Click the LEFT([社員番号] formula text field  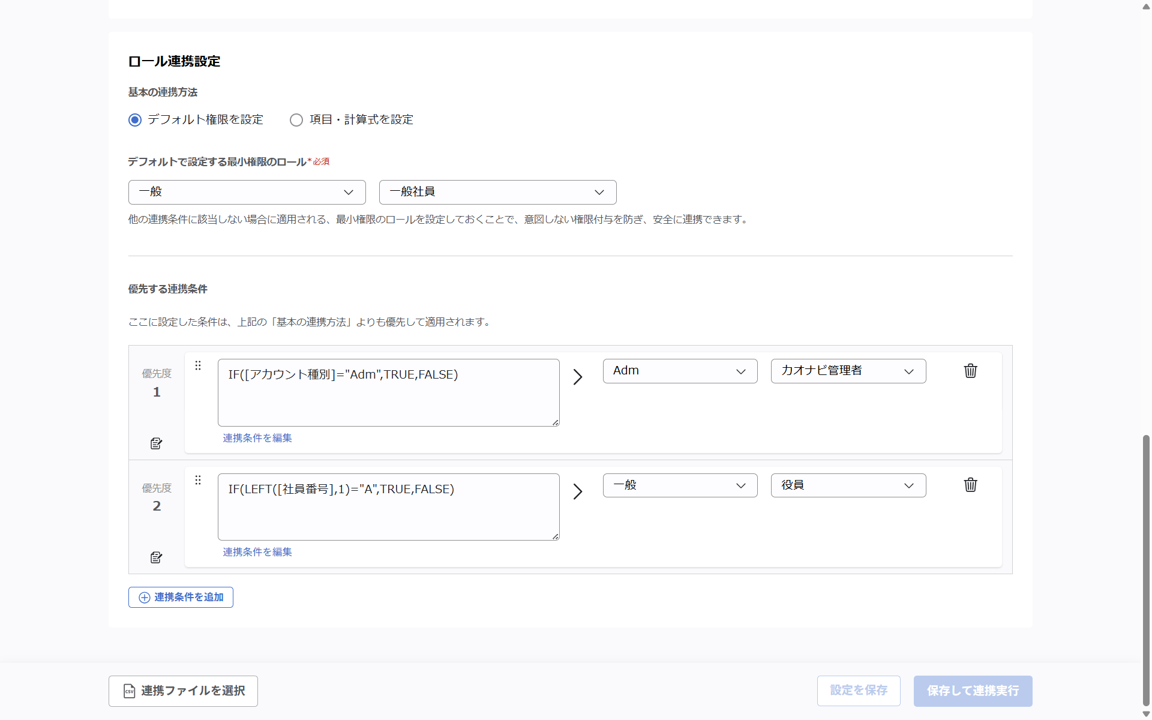click(389, 507)
